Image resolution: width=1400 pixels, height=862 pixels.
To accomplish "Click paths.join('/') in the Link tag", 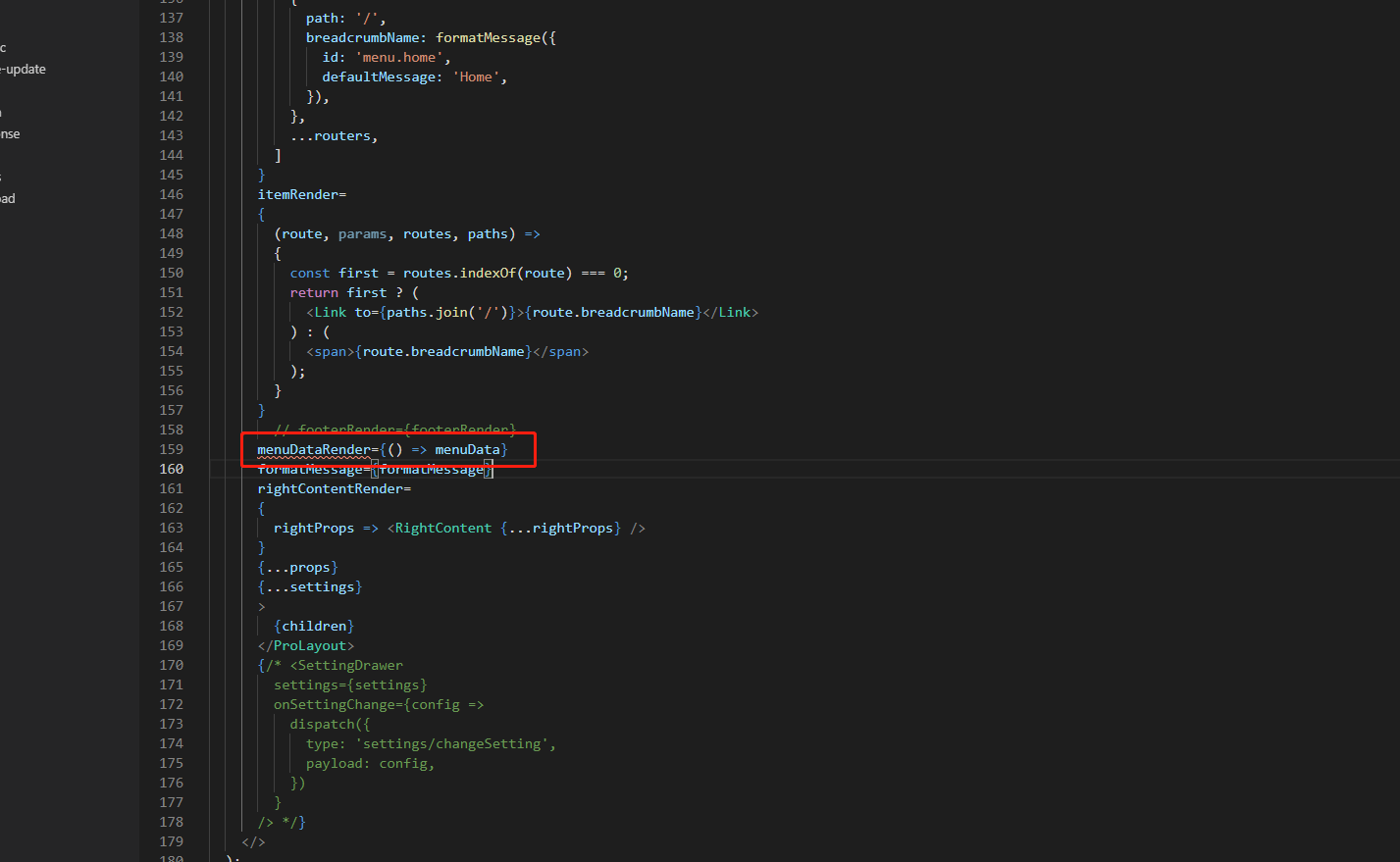I will coord(447,312).
